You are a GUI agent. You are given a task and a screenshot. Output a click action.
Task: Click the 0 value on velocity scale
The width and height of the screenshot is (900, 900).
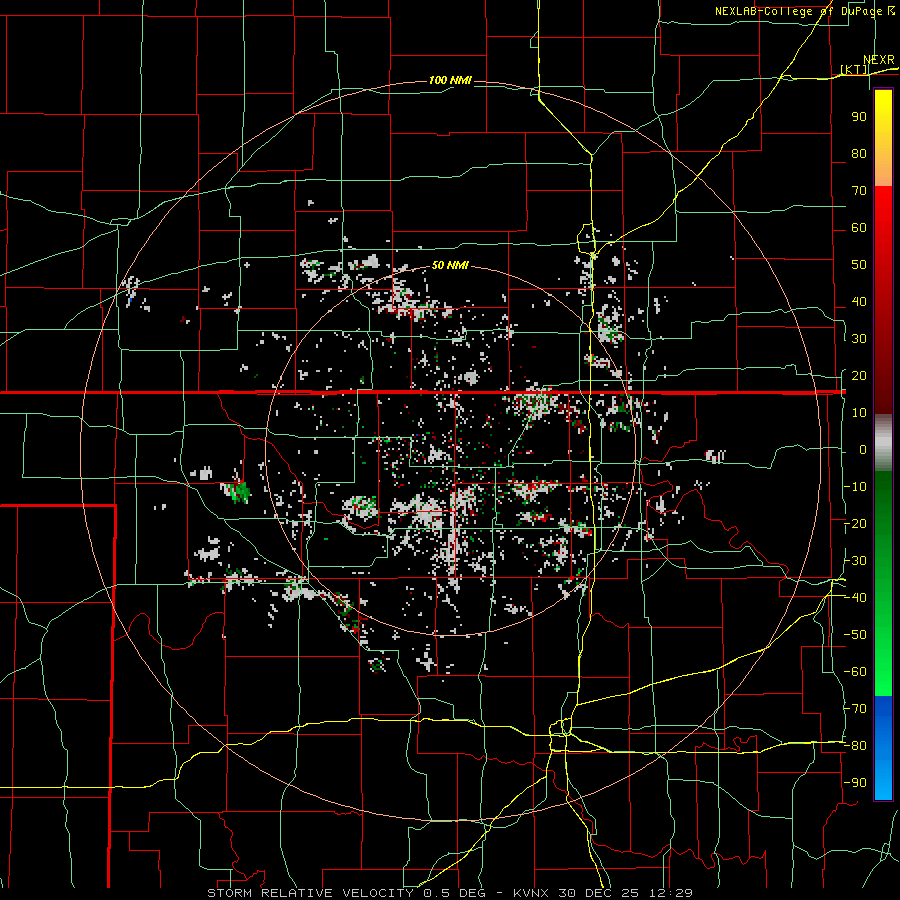(863, 450)
